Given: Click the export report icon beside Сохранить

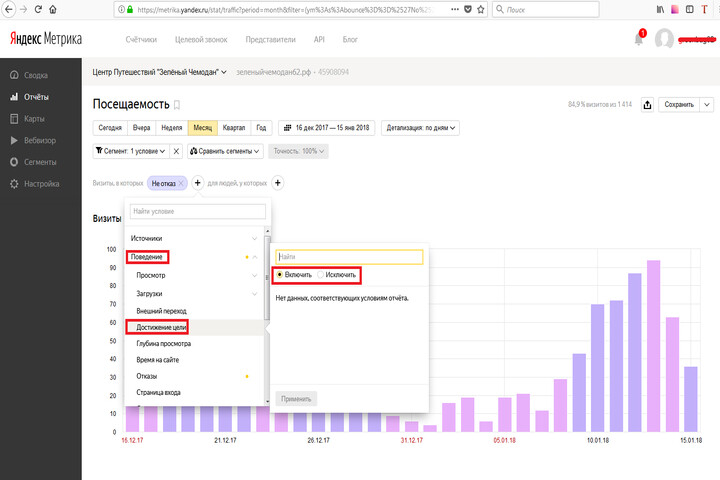Looking at the screenshot, I should click(x=648, y=104).
